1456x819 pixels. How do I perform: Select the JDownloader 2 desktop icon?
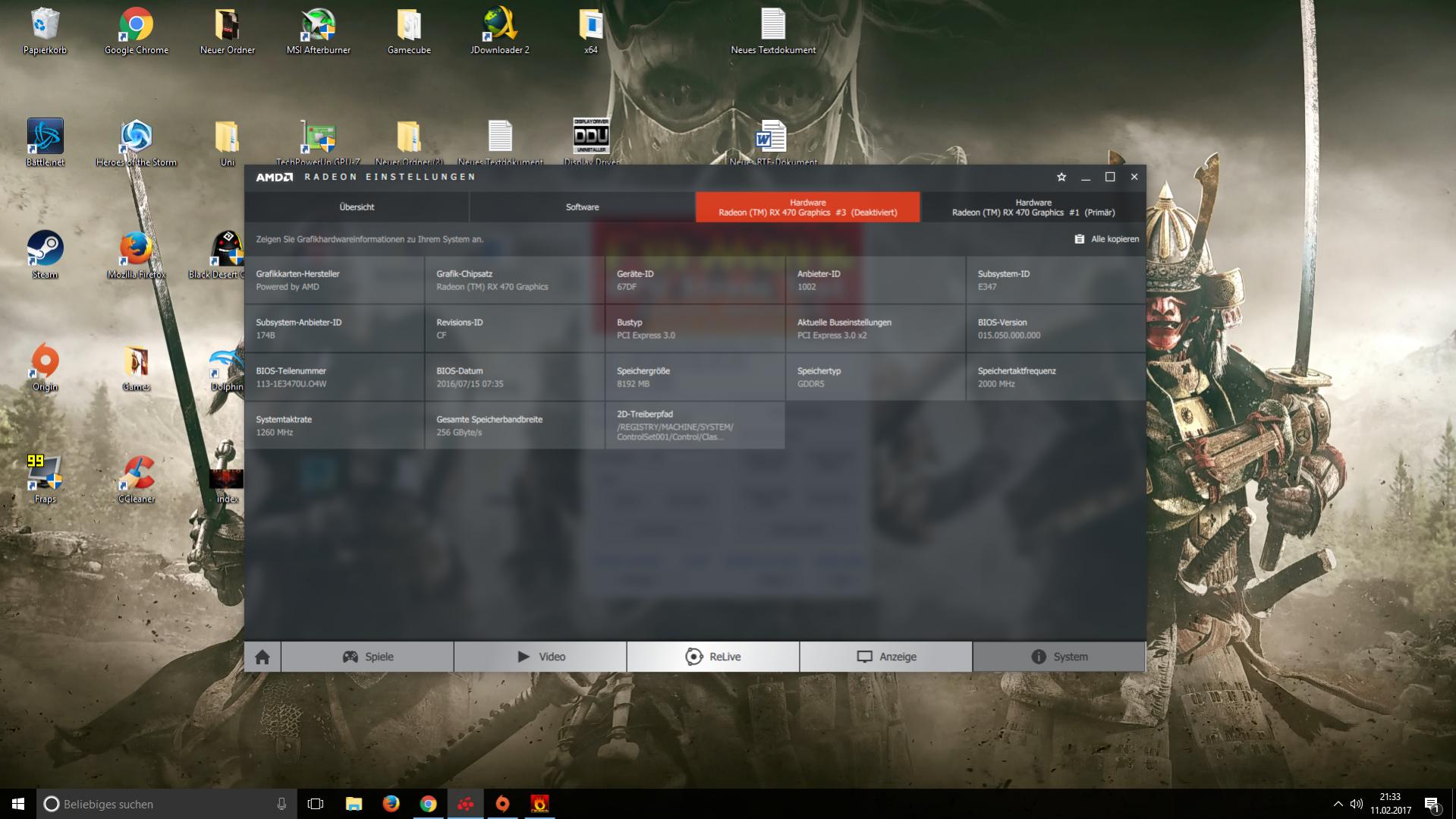point(500,31)
